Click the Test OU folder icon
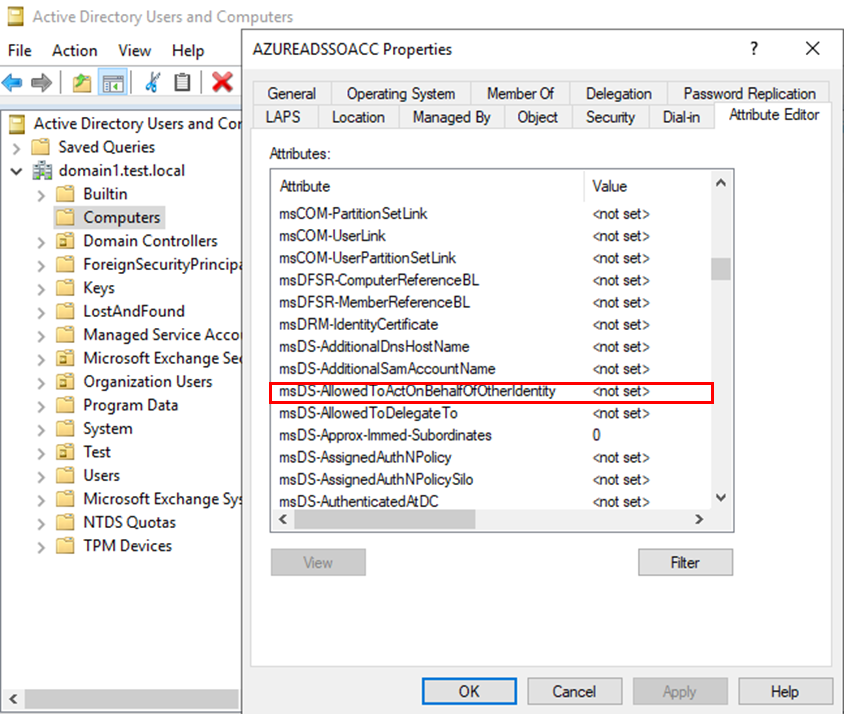Screen dimensions: 844x714 pyautogui.click(x=65, y=452)
